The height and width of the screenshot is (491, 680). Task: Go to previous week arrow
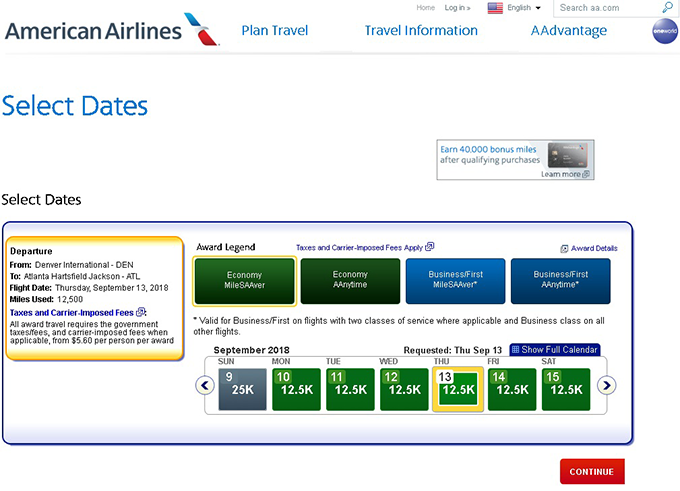coord(205,385)
